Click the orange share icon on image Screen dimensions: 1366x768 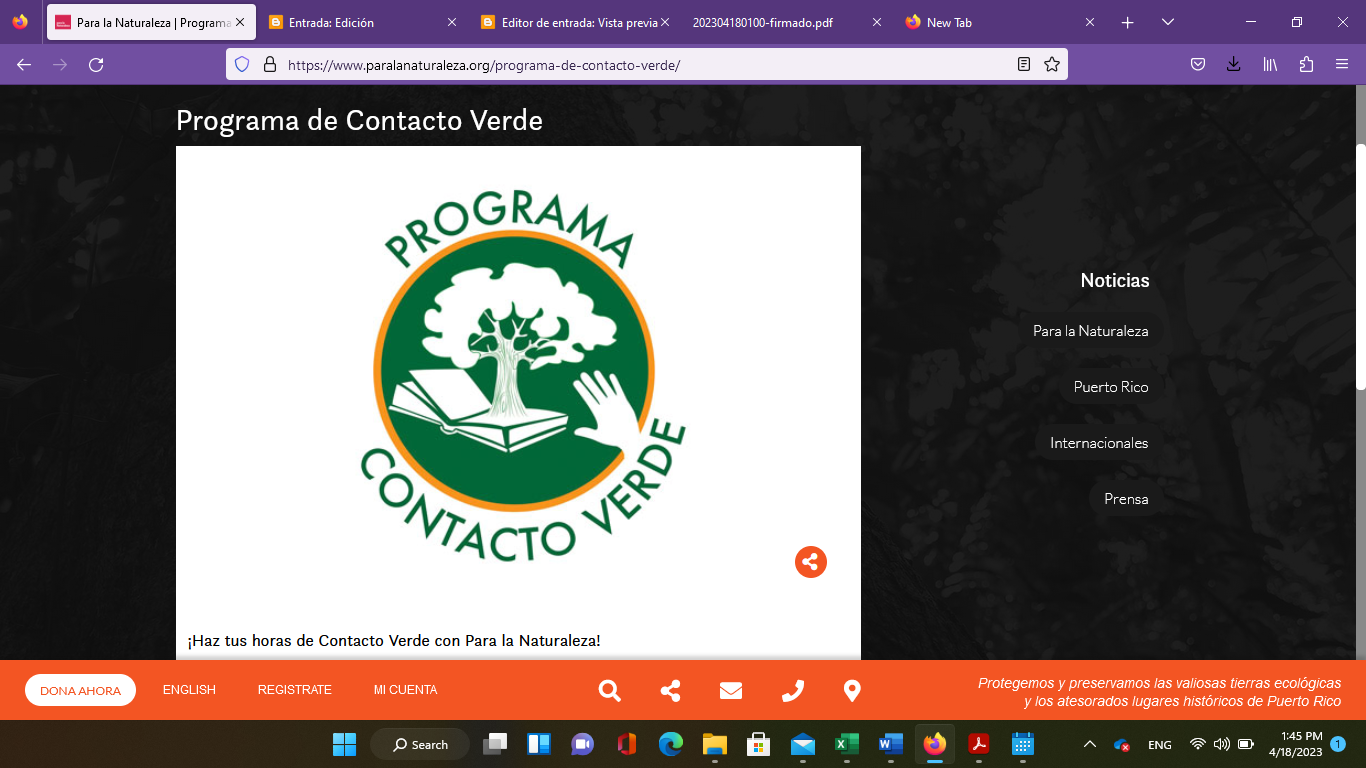tap(811, 562)
